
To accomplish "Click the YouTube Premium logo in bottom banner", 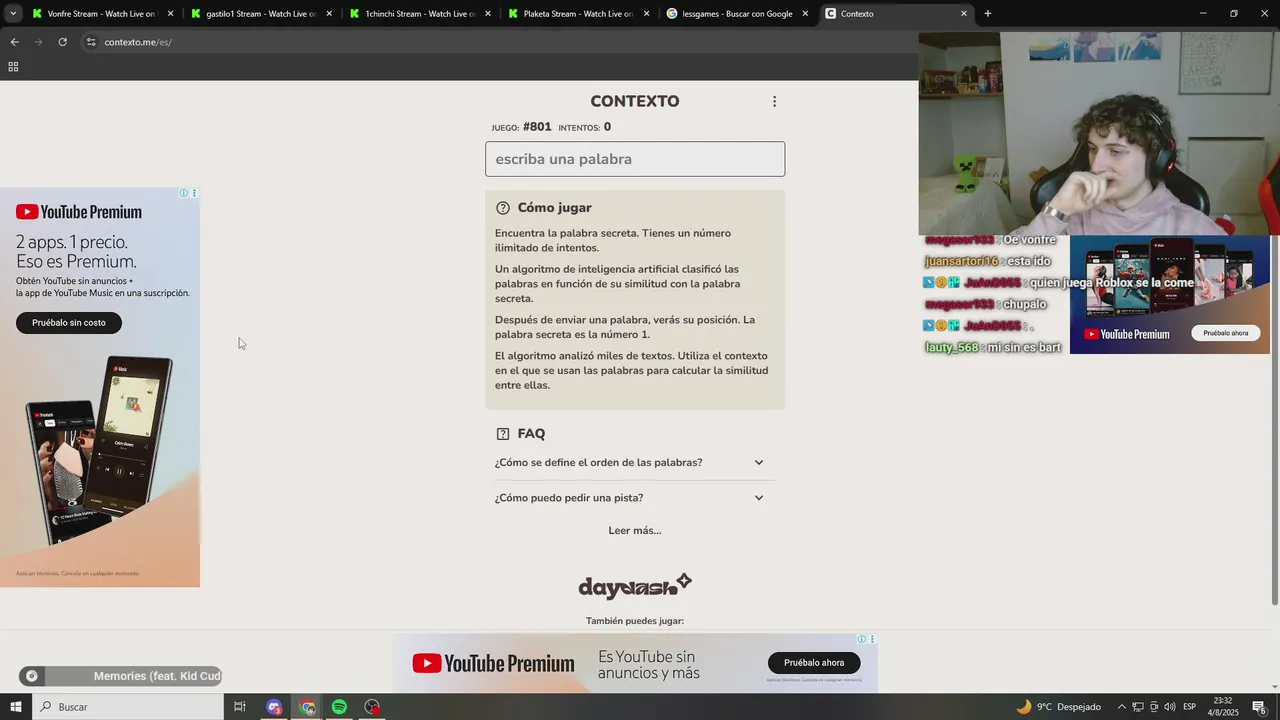I will point(493,663).
